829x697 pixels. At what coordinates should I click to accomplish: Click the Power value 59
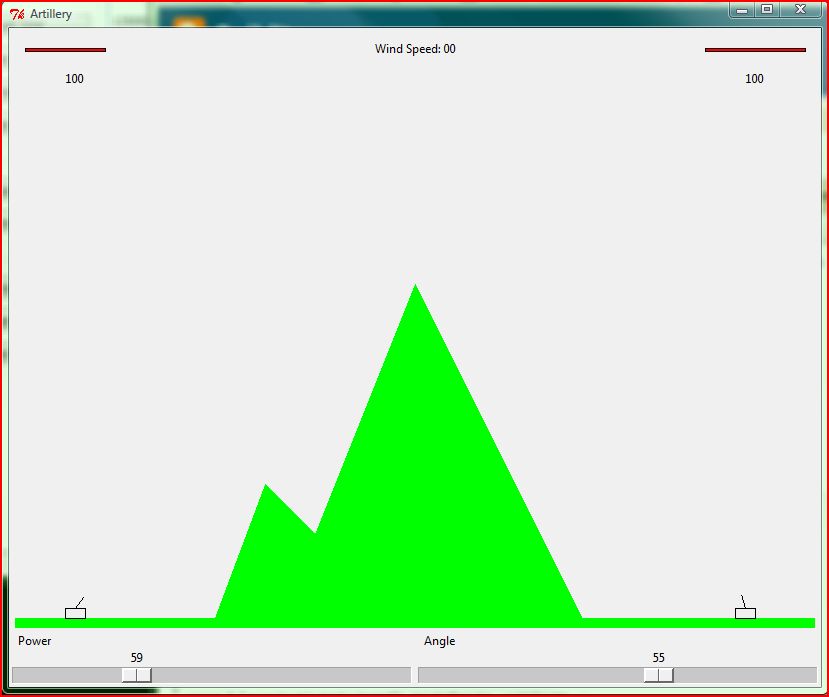tap(136, 658)
